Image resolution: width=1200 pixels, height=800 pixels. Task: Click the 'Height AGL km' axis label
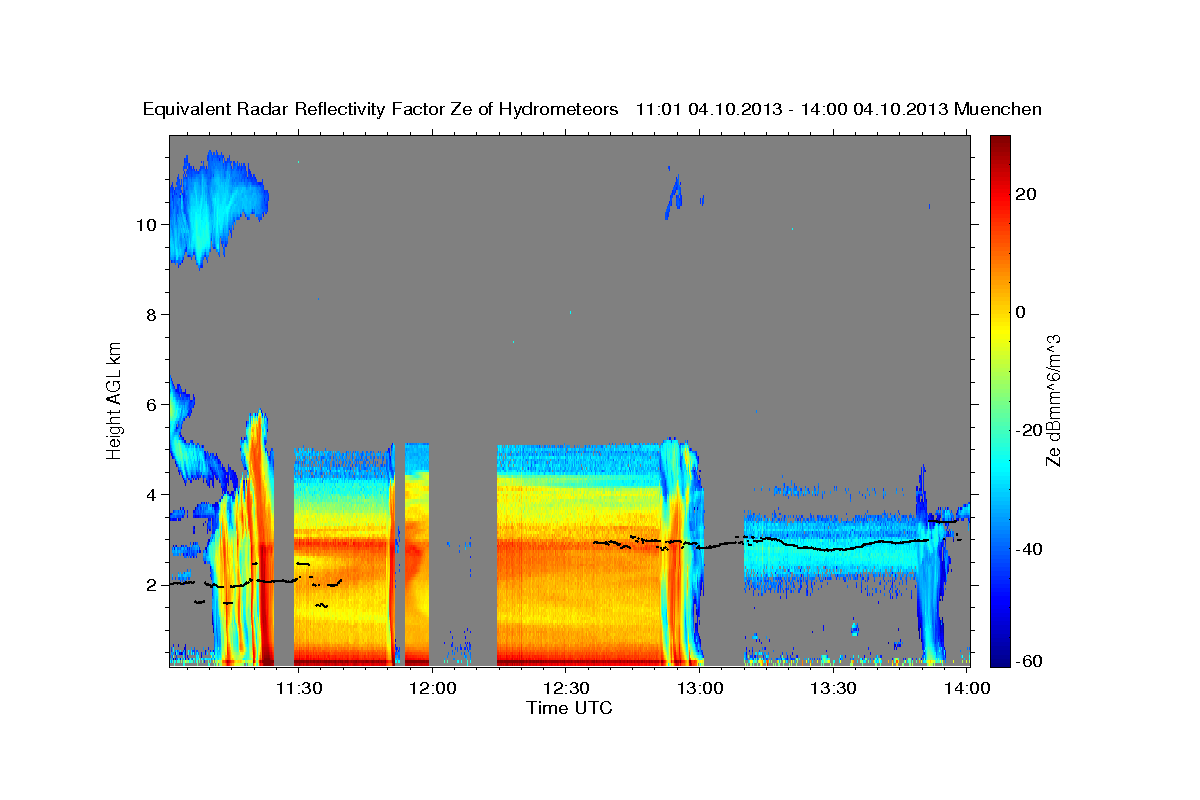click(x=116, y=399)
